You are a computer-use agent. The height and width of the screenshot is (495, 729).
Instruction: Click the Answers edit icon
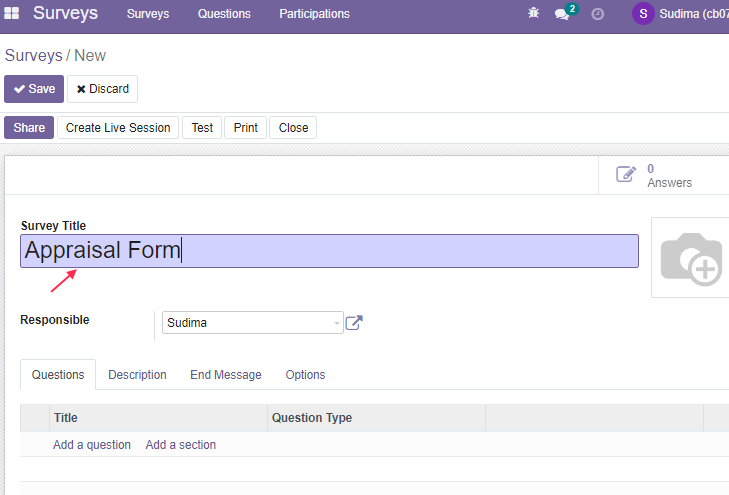[x=626, y=174]
